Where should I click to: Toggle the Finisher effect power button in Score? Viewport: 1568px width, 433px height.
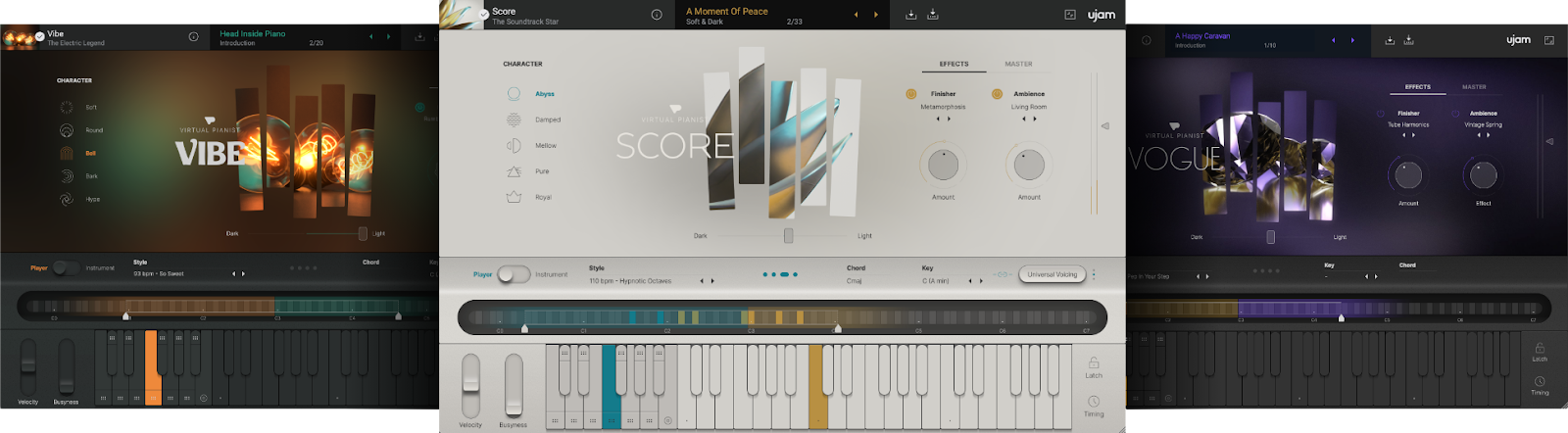coord(911,94)
